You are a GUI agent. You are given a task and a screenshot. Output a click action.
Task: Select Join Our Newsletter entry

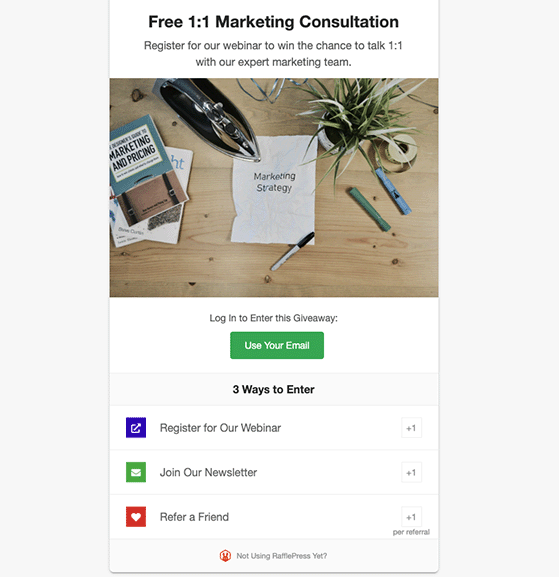[274, 472]
